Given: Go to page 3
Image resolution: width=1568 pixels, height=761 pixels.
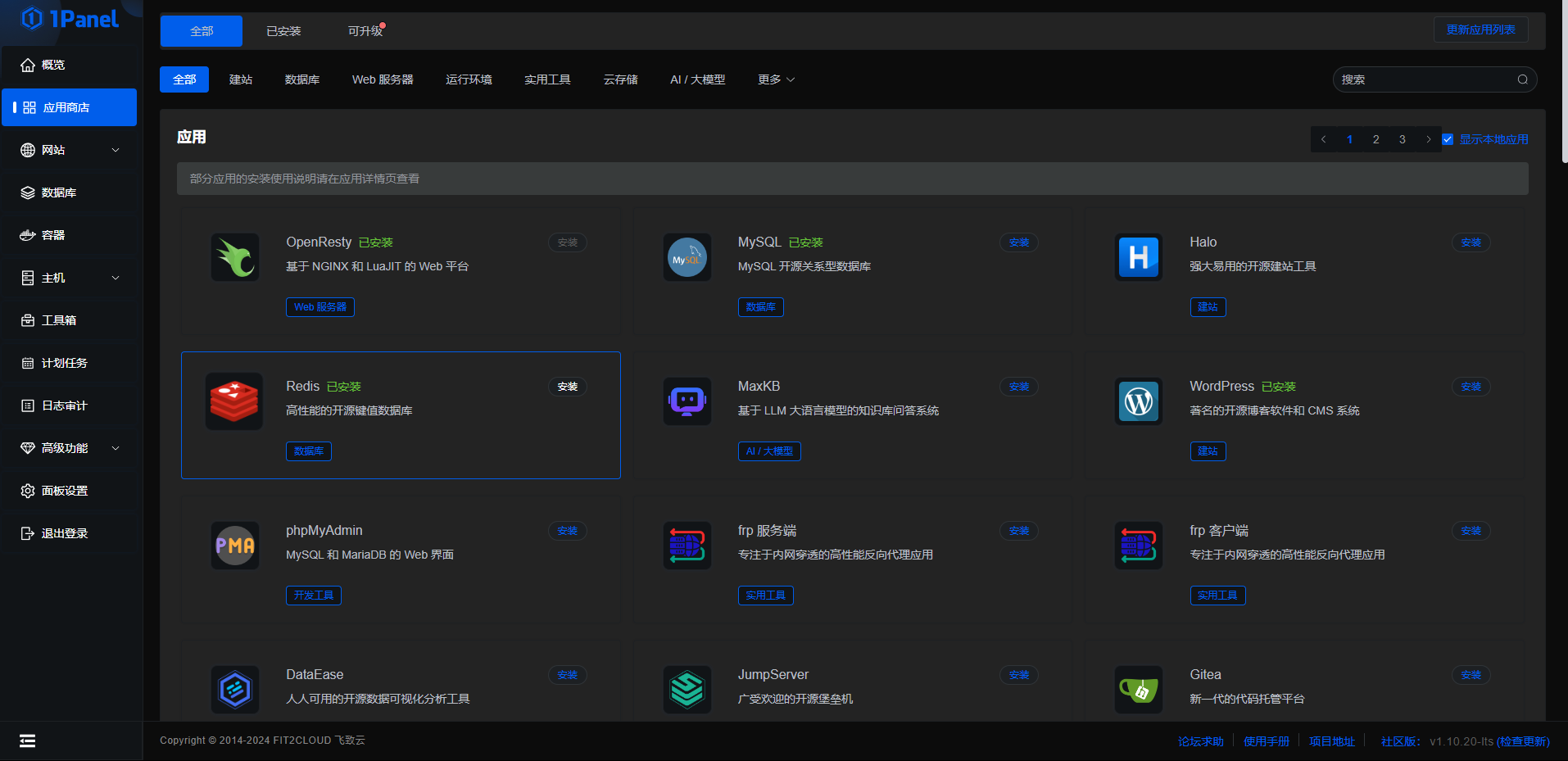Looking at the screenshot, I should pos(1402,139).
